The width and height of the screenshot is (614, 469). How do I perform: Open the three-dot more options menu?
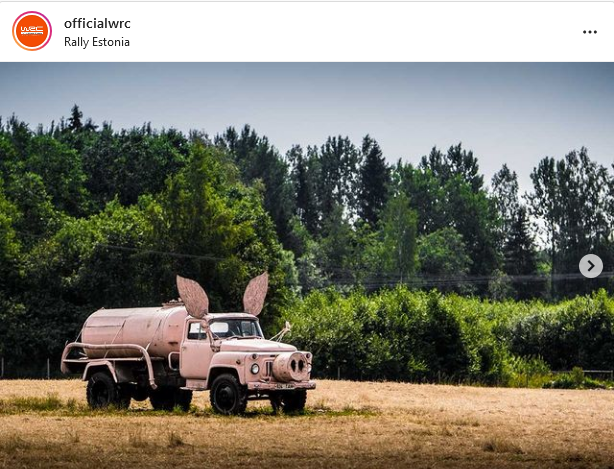click(x=590, y=32)
